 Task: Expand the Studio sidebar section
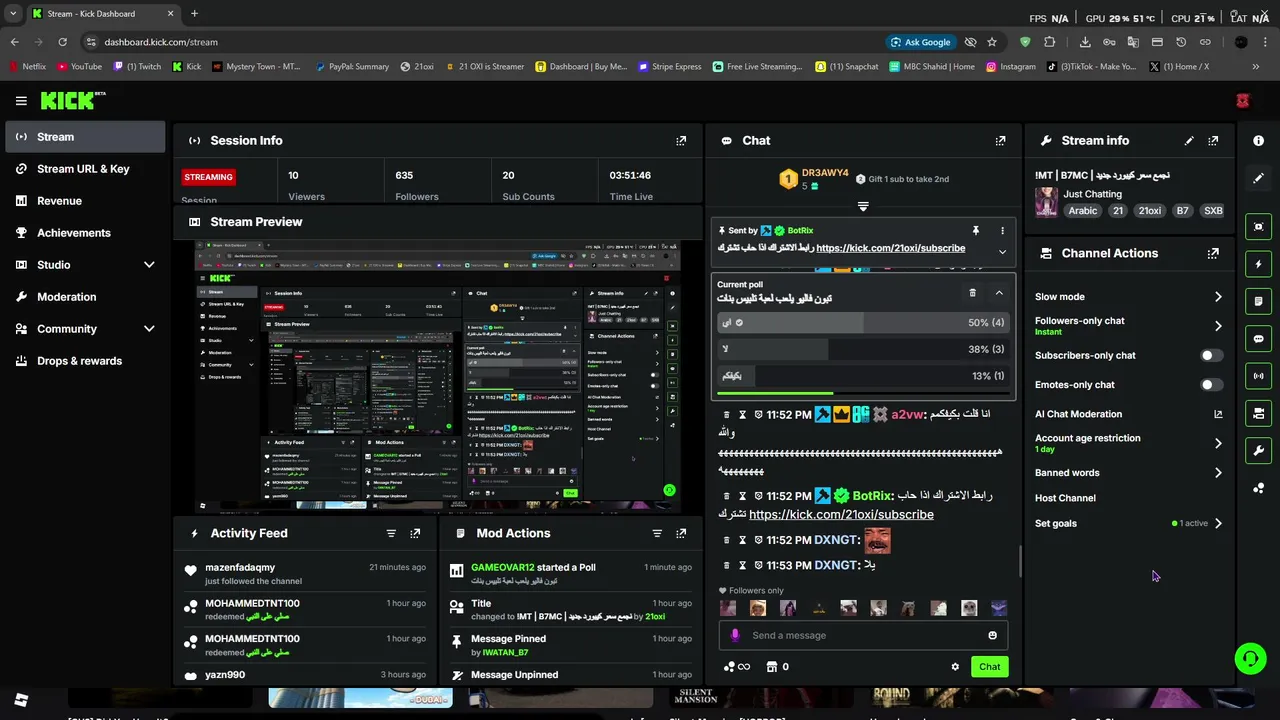click(149, 265)
